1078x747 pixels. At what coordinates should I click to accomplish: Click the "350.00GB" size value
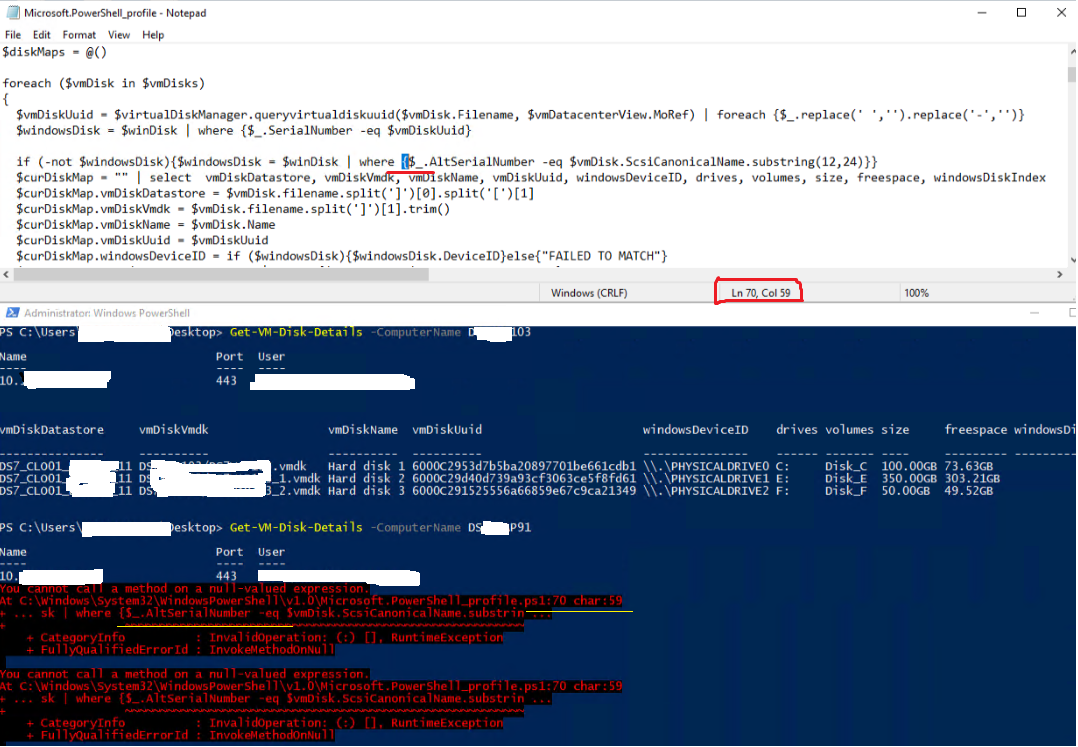click(x=909, y=479)
